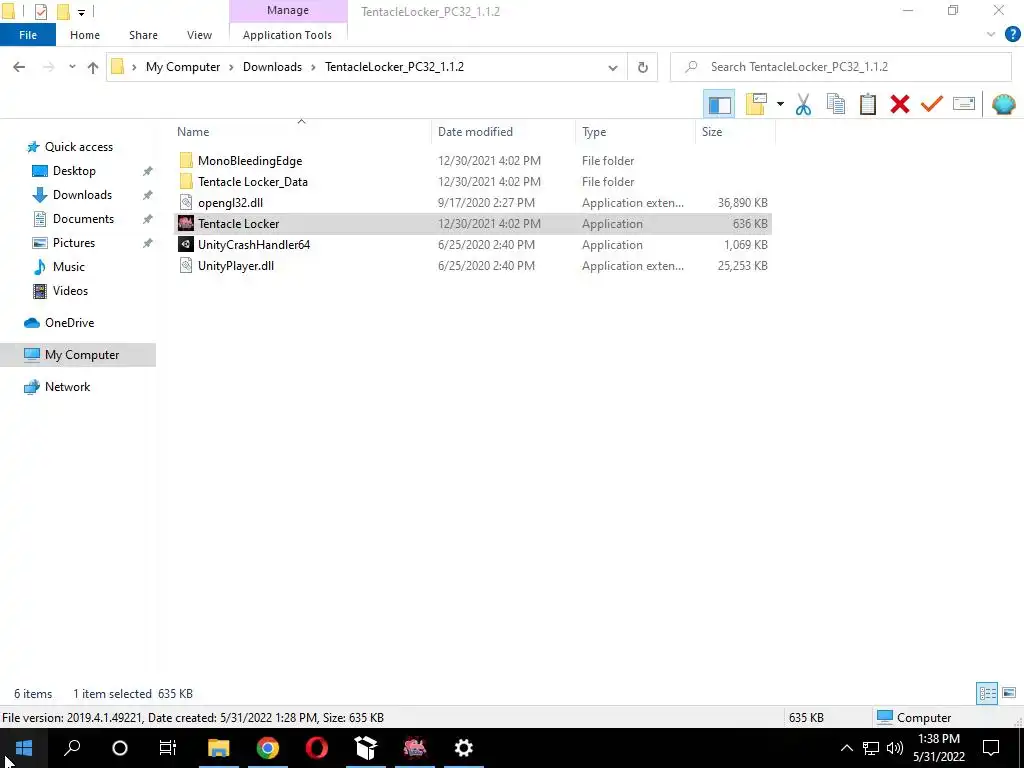Switch to the View ribbon tab
Viewport: 1024px width, 768px height.
(x=199, y=35)
